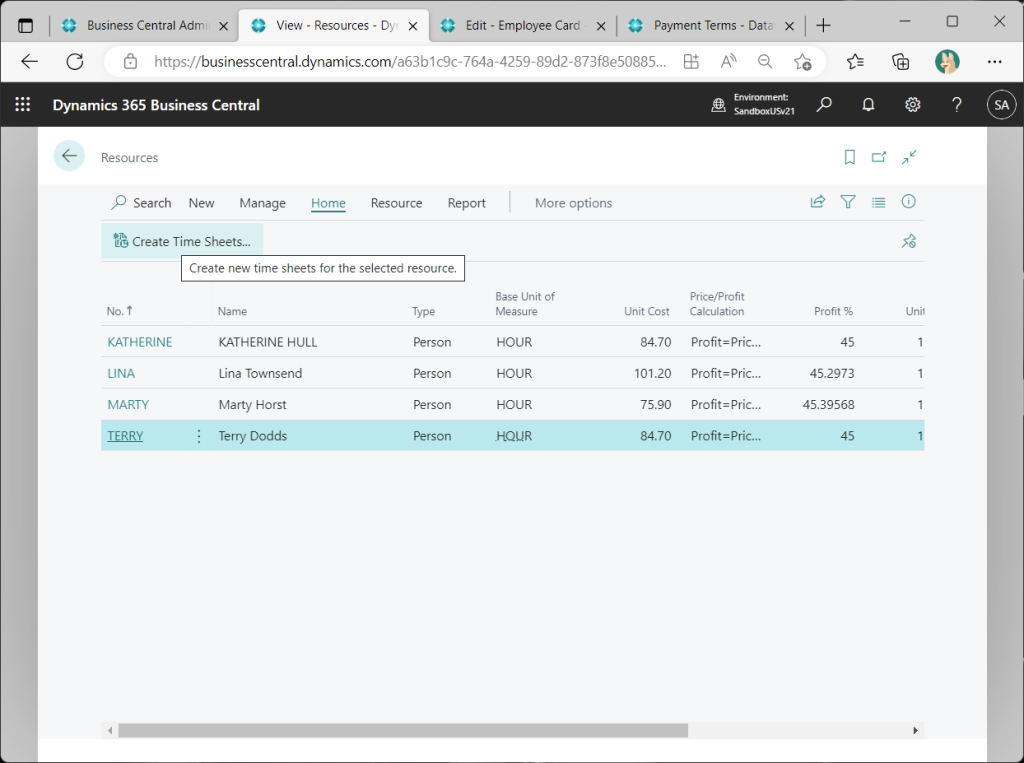Select the 101.20 unit cost cell
This screenshot has height=763, width=1024.
pos(652,373)
